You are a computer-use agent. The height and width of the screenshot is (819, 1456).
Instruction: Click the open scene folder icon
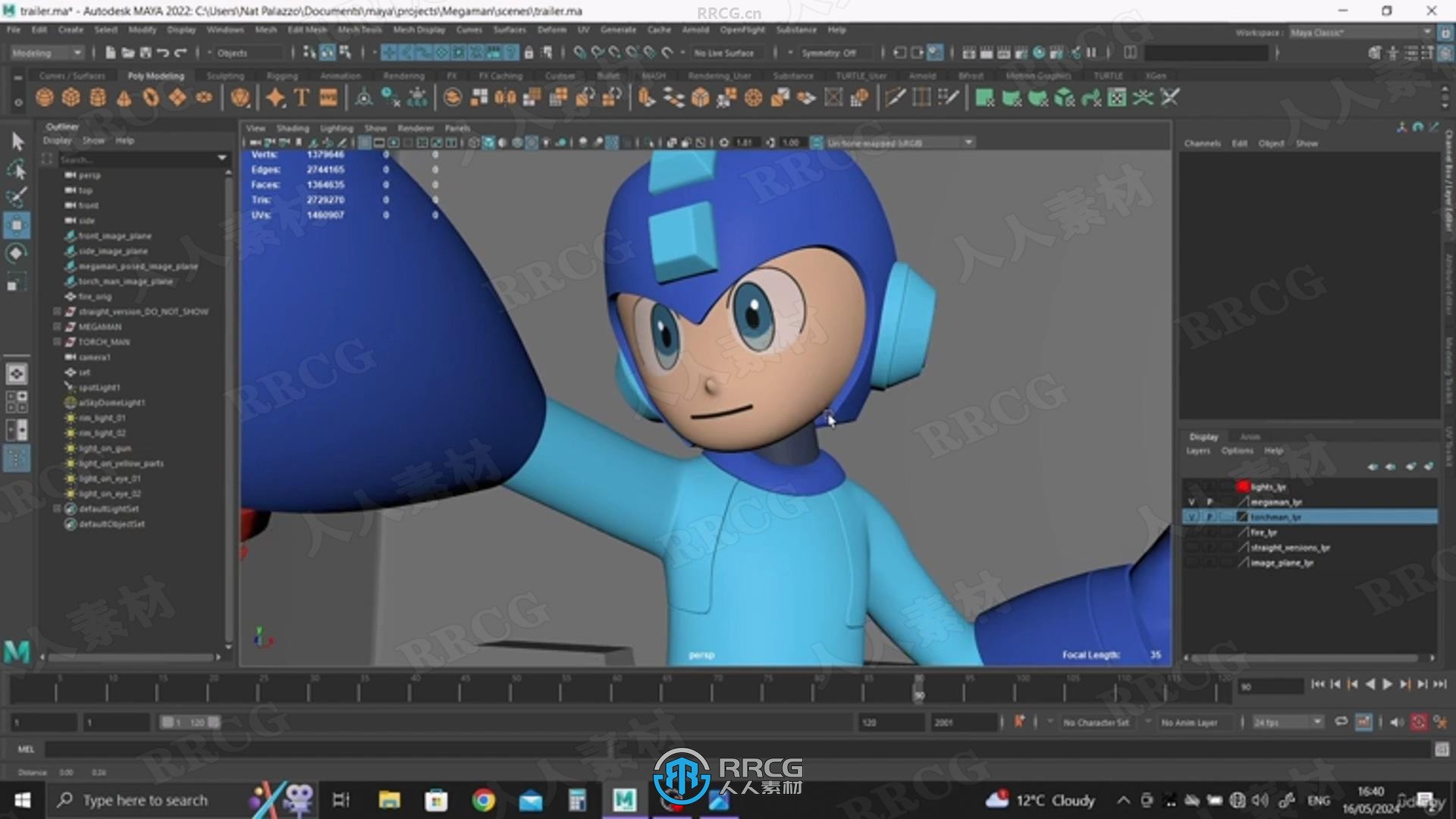(128, 53)
